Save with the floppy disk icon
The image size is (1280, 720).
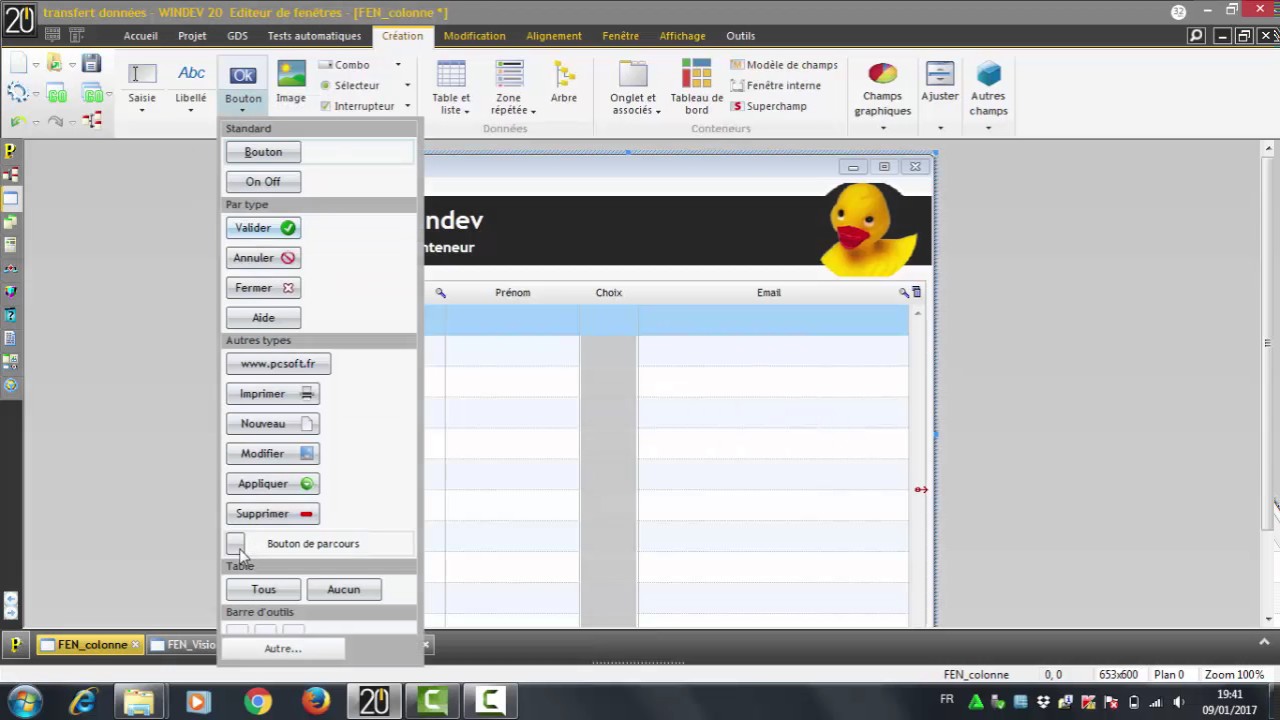click(91, 65)
